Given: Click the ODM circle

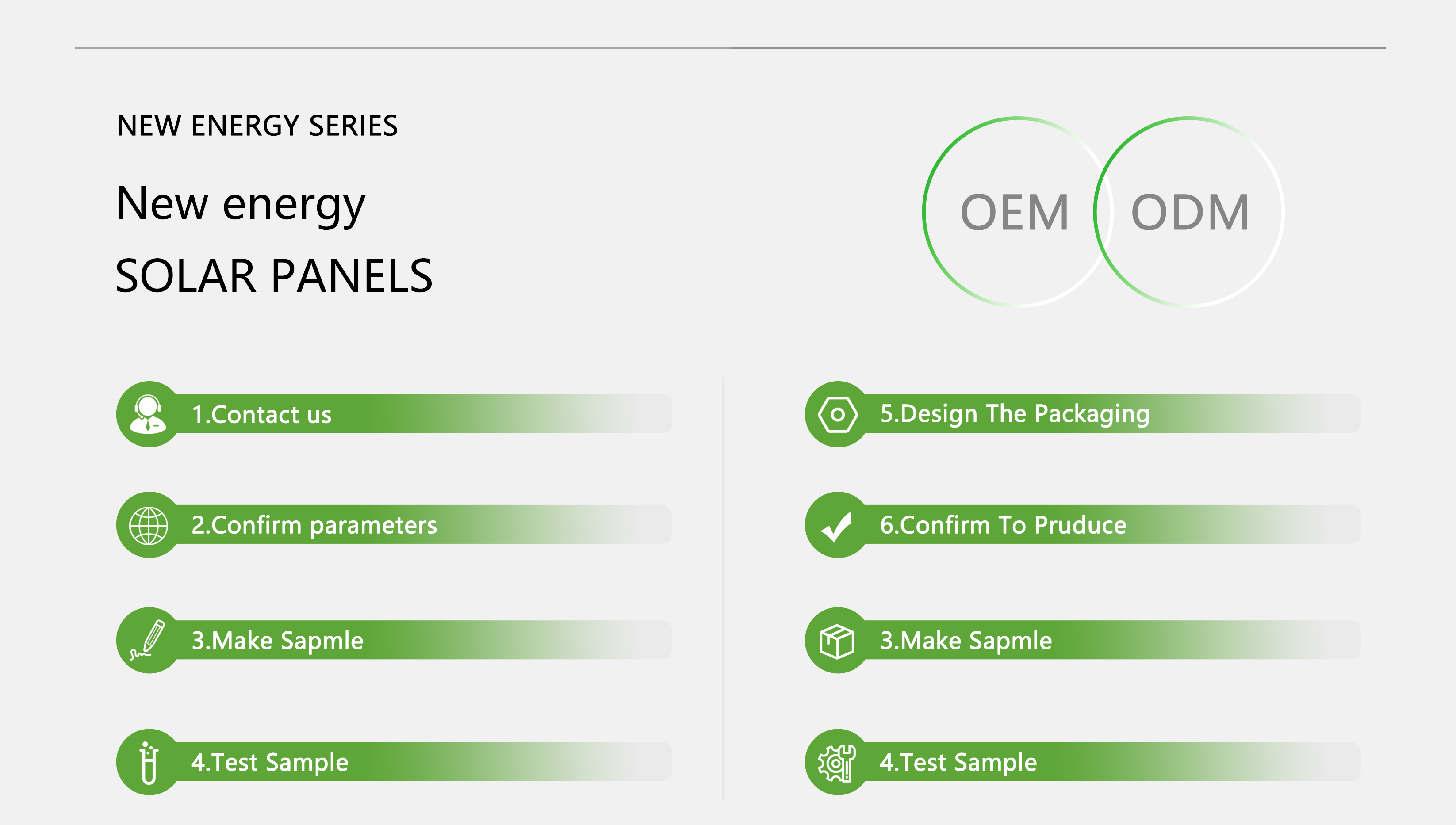Looking at the screenshot, I should click(1189, 213).
